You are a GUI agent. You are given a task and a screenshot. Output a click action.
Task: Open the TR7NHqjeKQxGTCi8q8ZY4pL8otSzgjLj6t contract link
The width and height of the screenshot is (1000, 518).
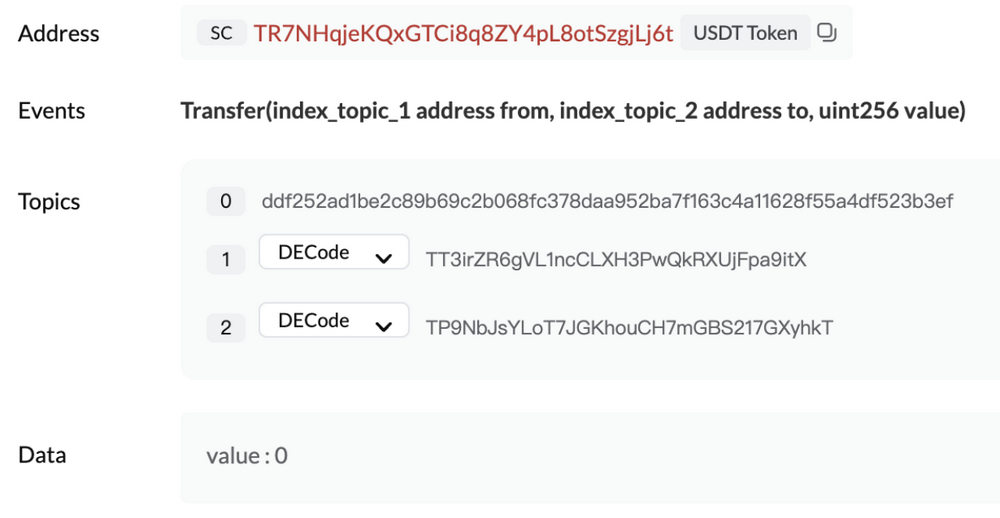pos(463,33)
